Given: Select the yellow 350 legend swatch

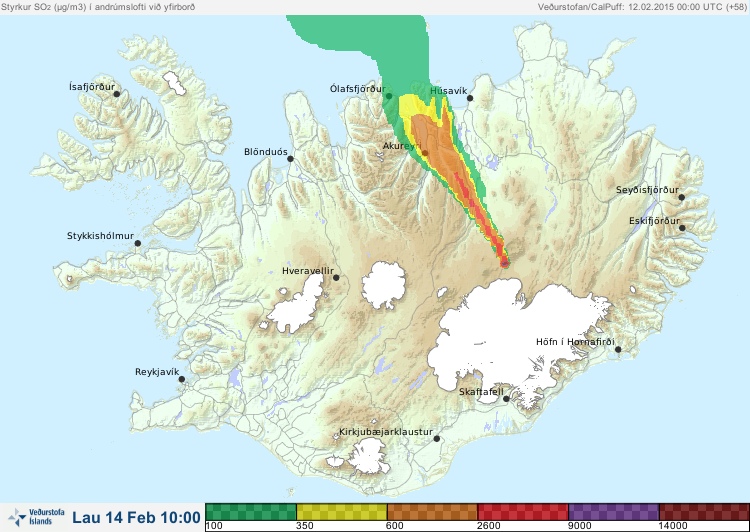Looking at the screenshot, I should point(342,511).
